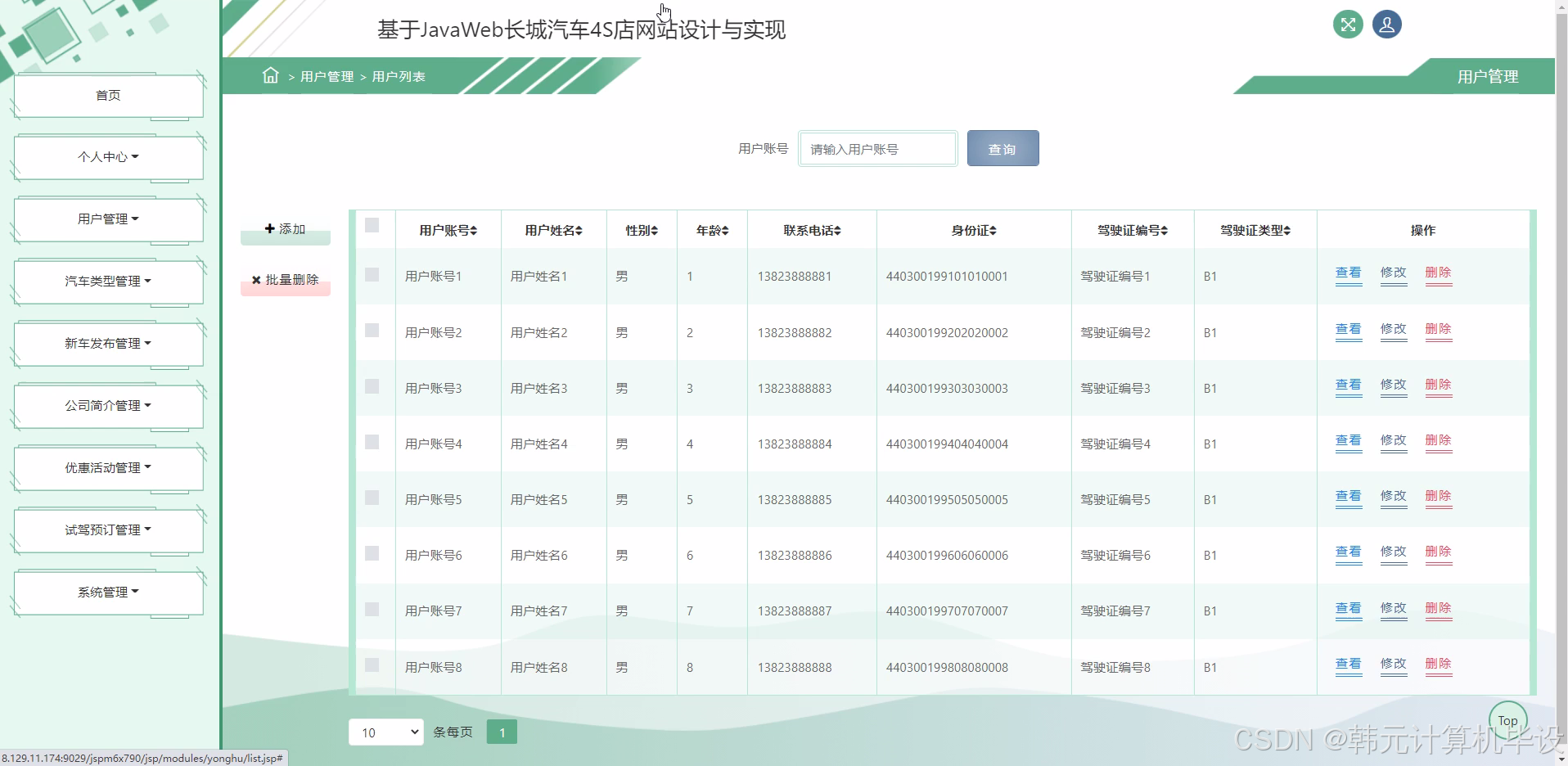Expand the 公司简介管理 sidebar menu
This screenshot has width=1568, height=766.
click(108, 406)
